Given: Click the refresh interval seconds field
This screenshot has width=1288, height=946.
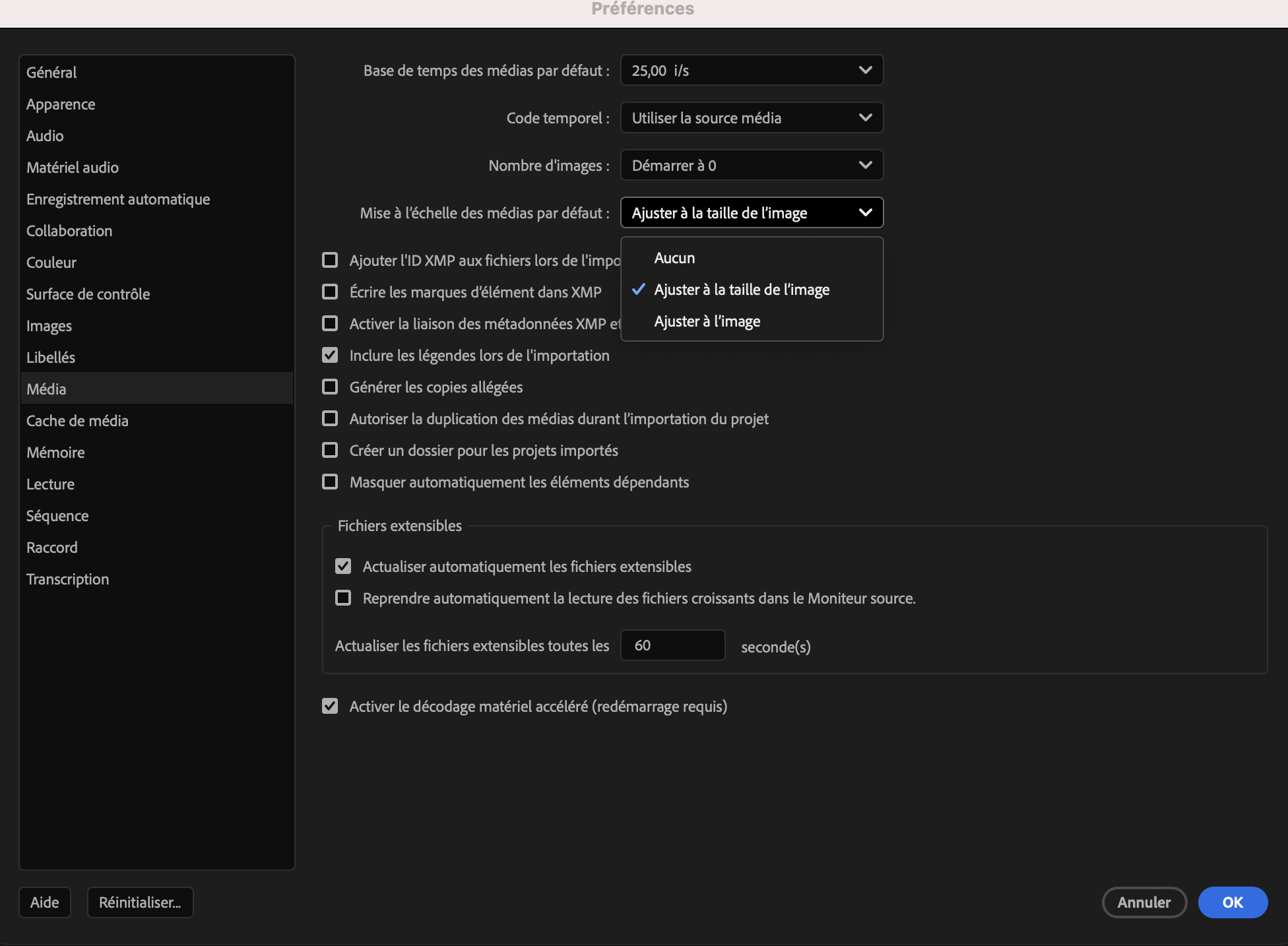Looking at the screenshot, I should (672, 645).
